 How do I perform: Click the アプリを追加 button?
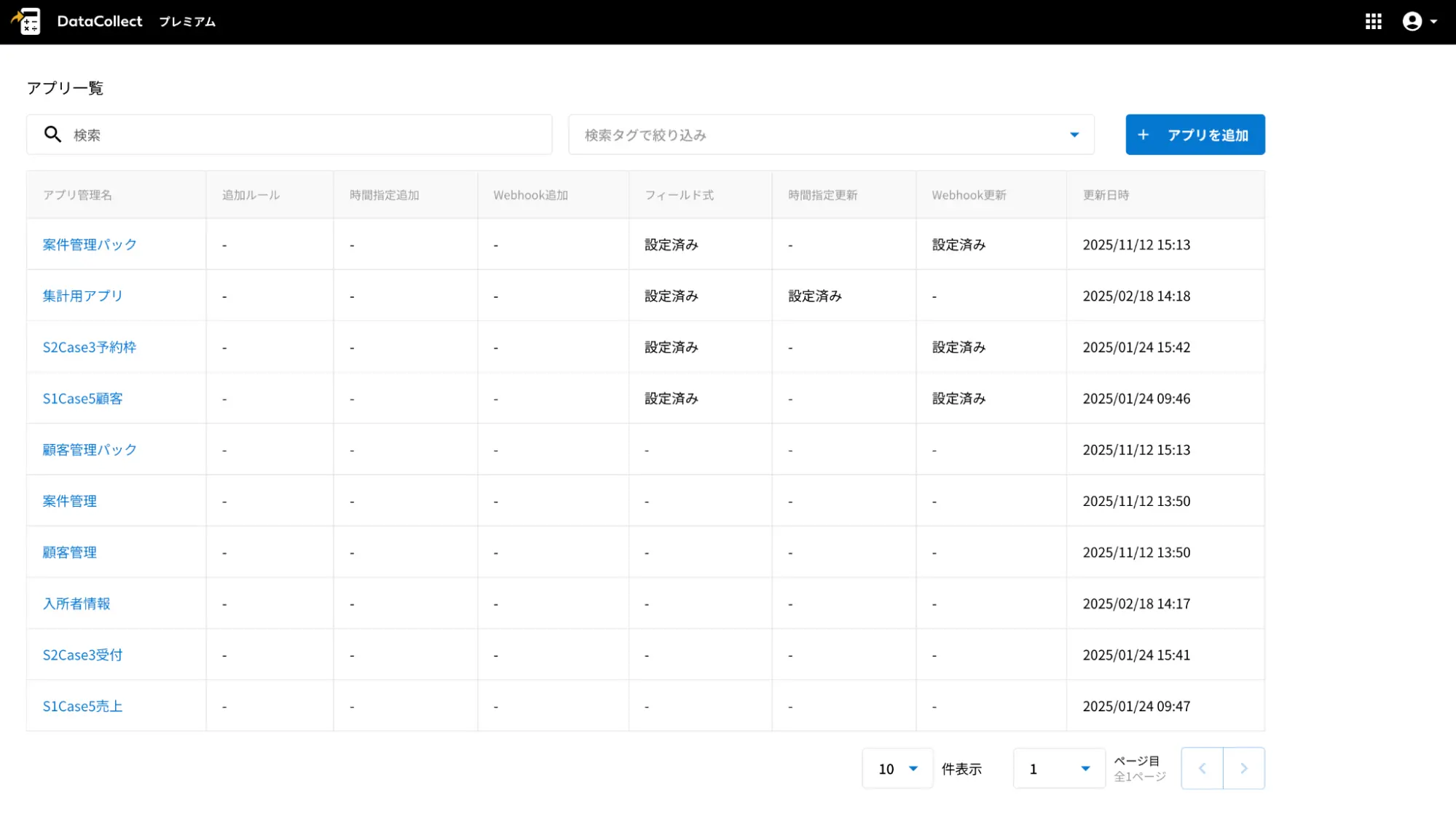1195,135
